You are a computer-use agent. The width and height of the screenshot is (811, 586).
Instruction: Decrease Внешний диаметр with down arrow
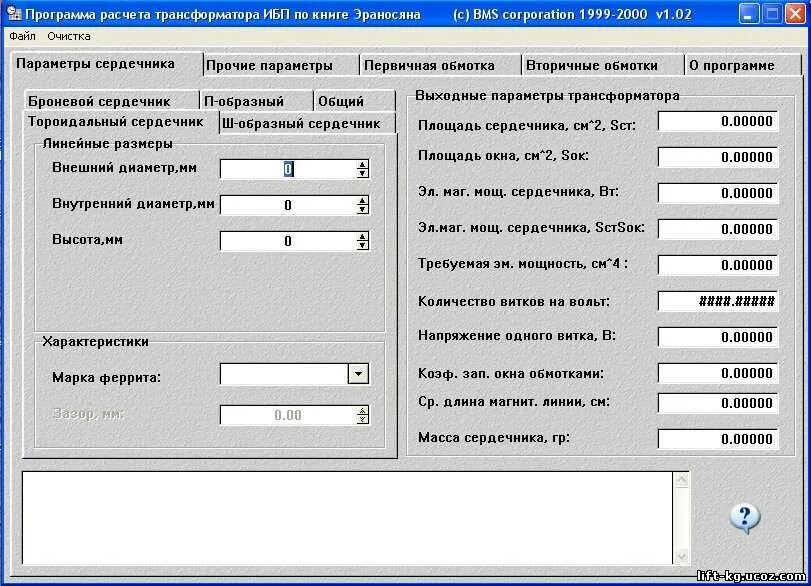click(x=363, y=174)
